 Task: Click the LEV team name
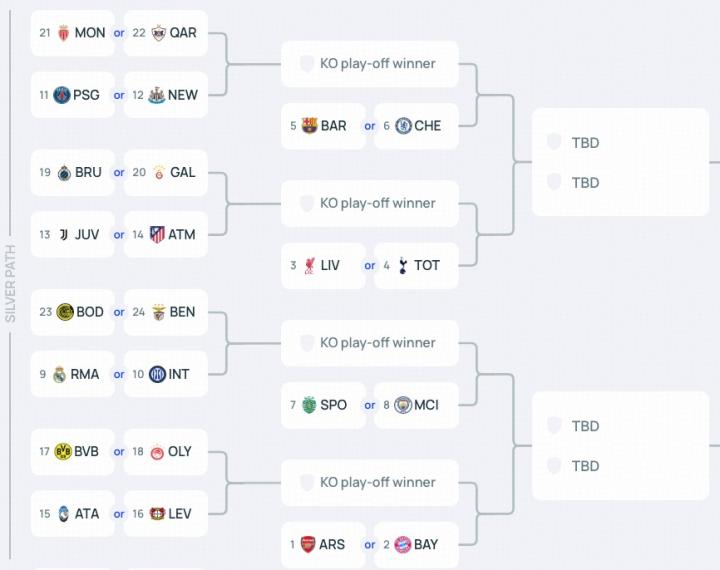(180, 514)
